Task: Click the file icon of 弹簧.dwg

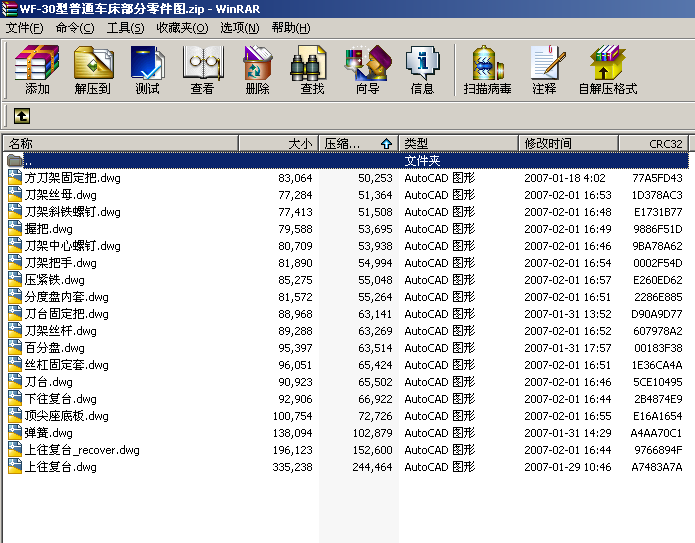Action: [15, 432]
